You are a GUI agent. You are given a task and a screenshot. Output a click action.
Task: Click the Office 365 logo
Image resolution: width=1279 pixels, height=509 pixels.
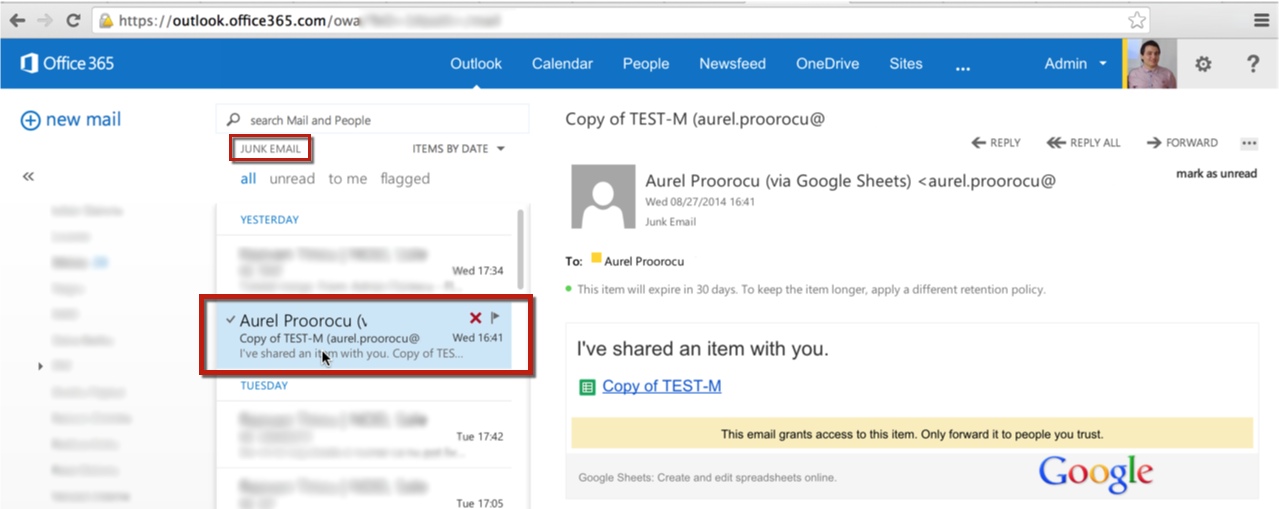coord(67,64)
